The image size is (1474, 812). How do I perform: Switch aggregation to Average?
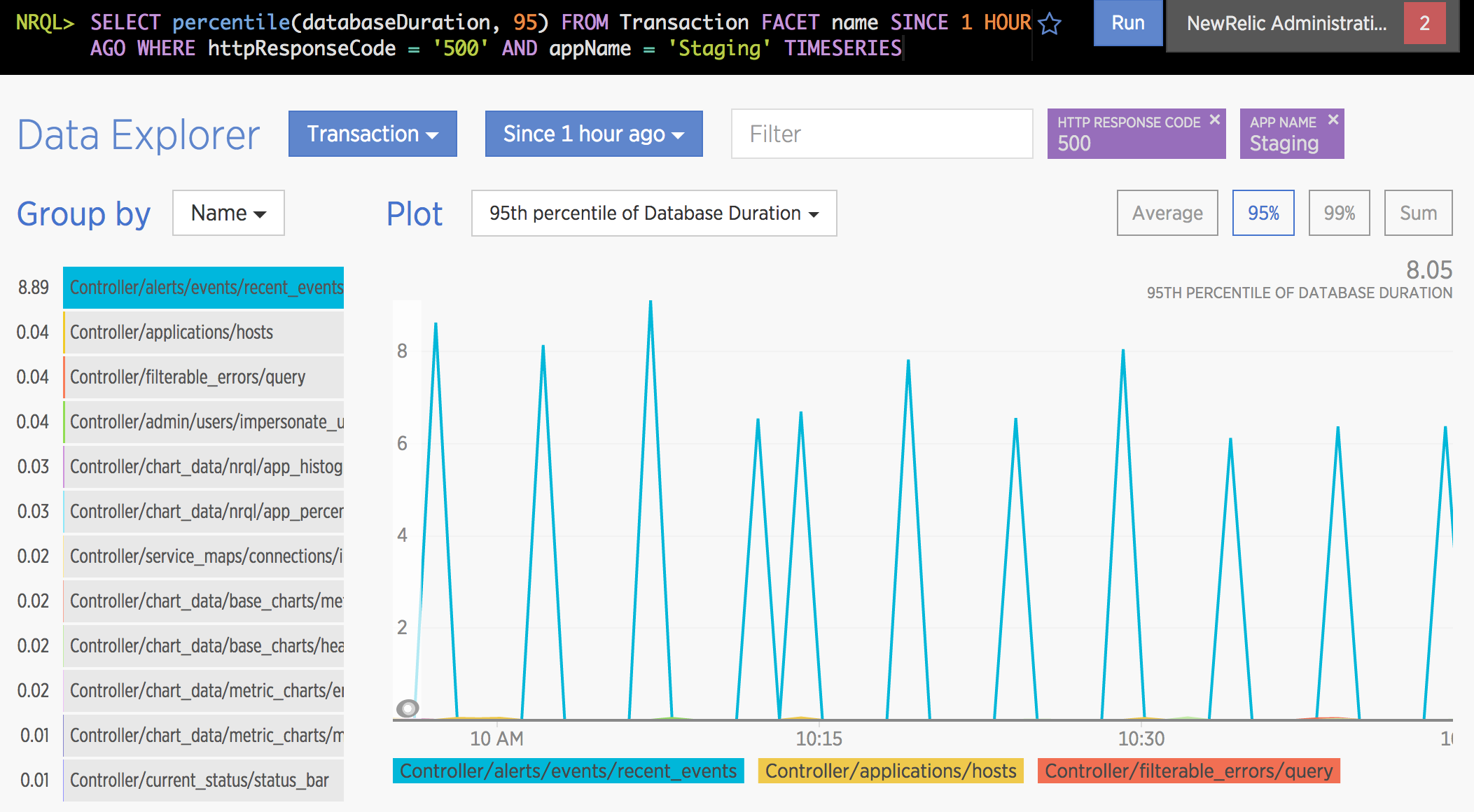pyautogui.click(x=1167, y=213)
